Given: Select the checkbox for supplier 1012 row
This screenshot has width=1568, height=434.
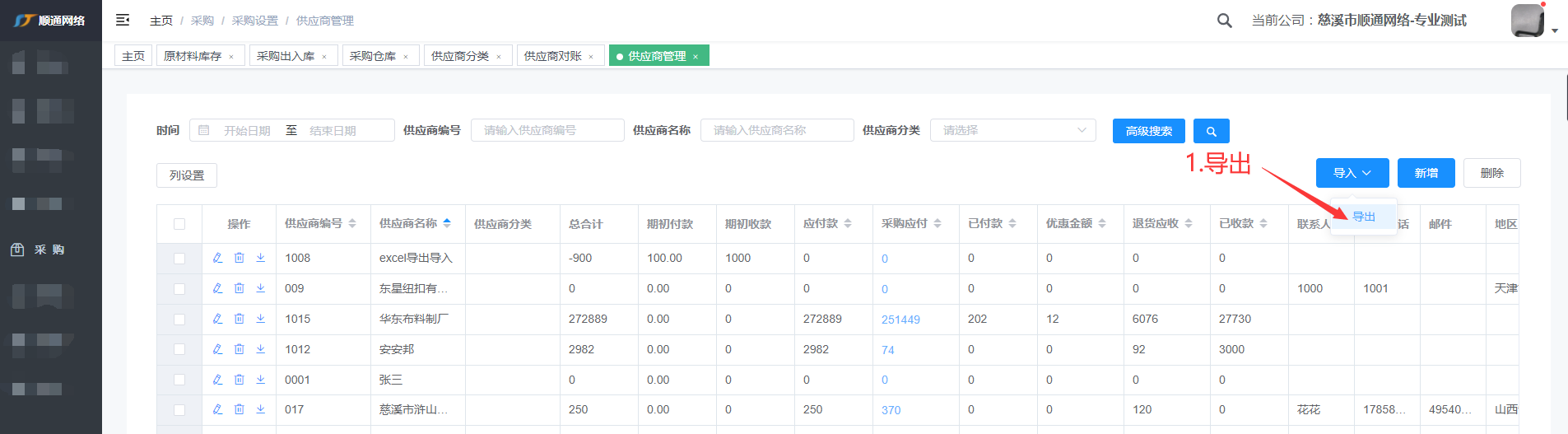Looking at the screenshot, I should coord(179,349).
